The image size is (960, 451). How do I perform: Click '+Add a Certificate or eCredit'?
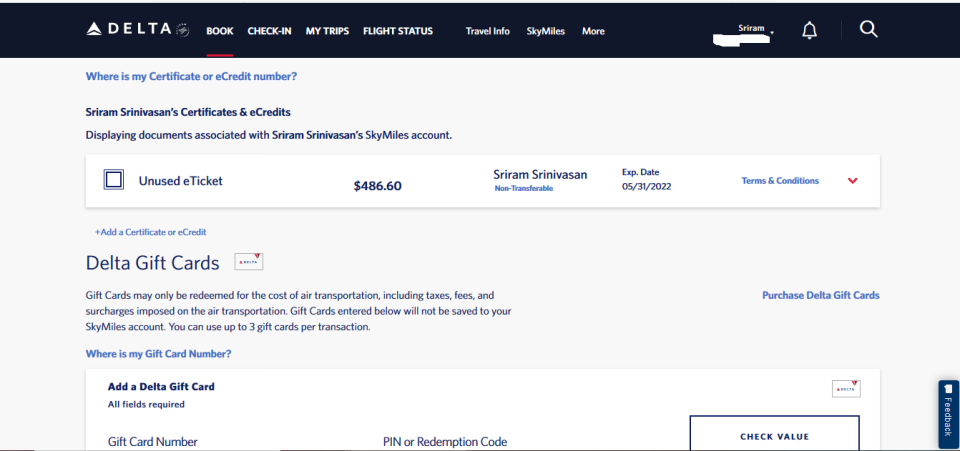[x=151, y=232]
